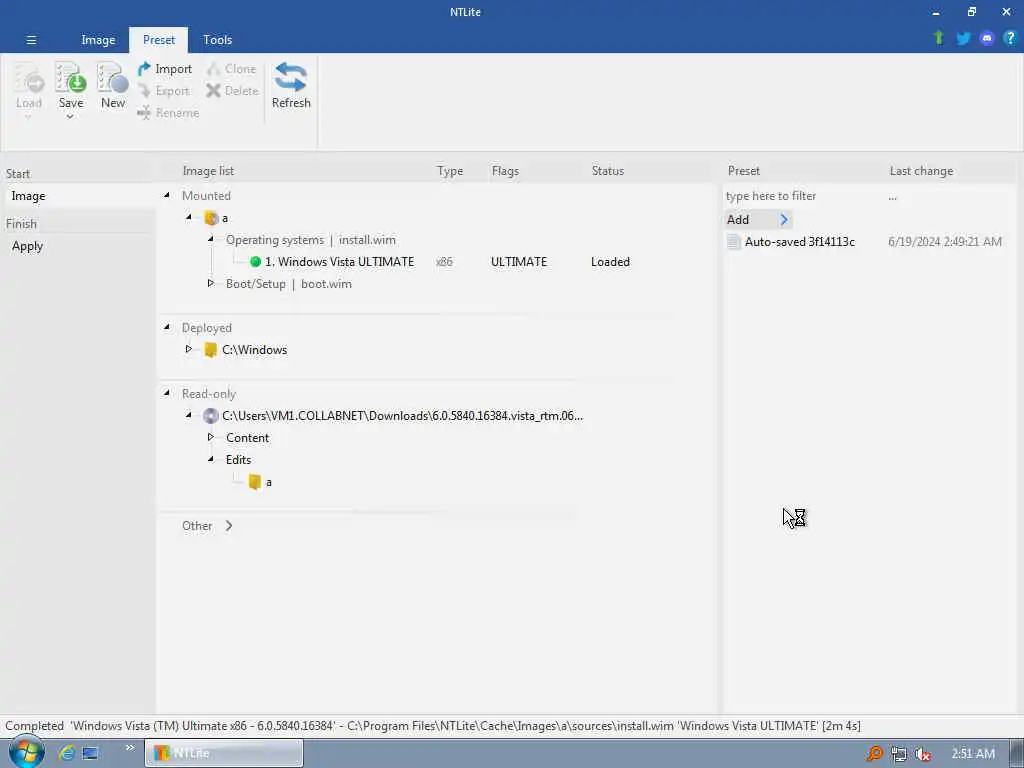The image size is (1024, 768).
Task: Collapse the ISO path node
Action: (x=189, y=415)
